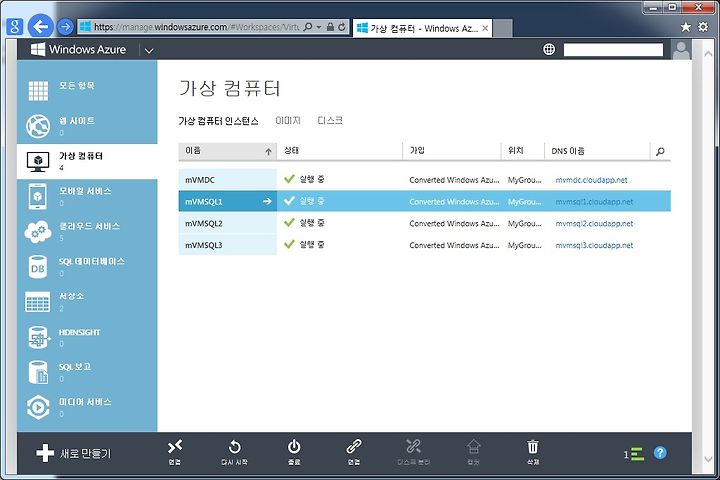Click the portal search input field
Viewport: 720px width, 480px height.
(613, 50)
